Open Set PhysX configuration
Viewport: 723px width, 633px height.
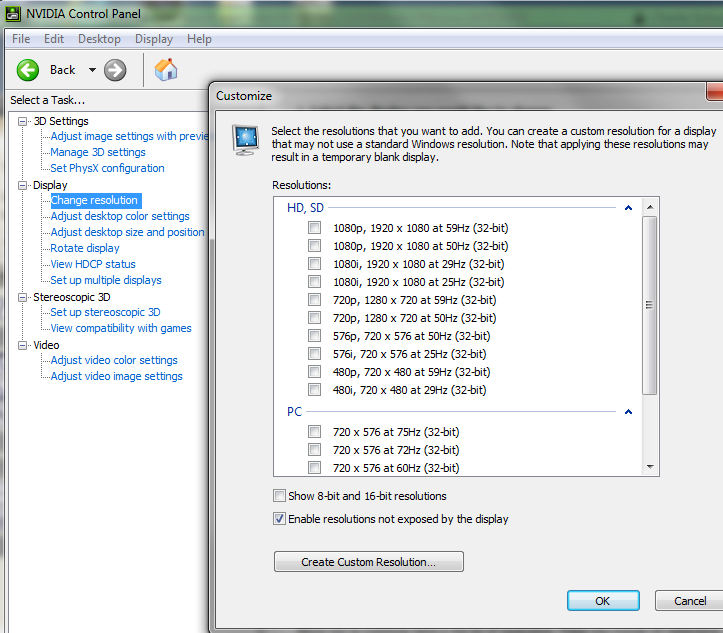pyautogui.click(x=107, y=168)
